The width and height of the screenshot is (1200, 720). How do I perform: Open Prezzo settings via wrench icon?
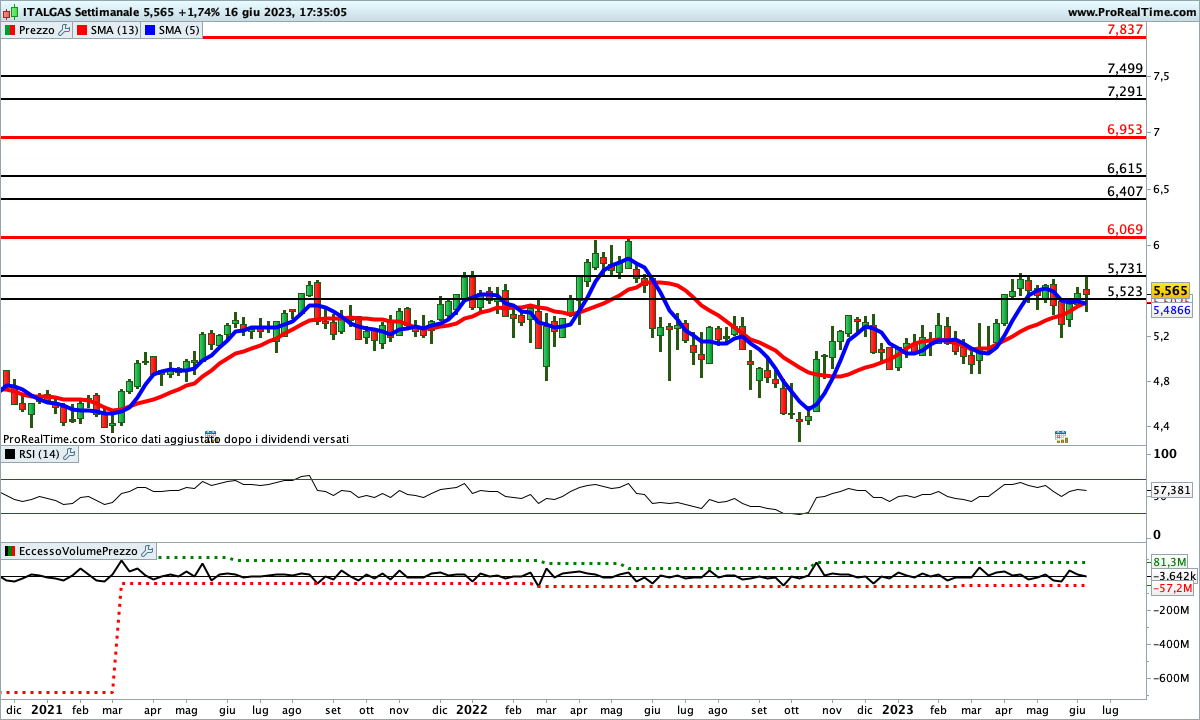click(x=65, y=30)
